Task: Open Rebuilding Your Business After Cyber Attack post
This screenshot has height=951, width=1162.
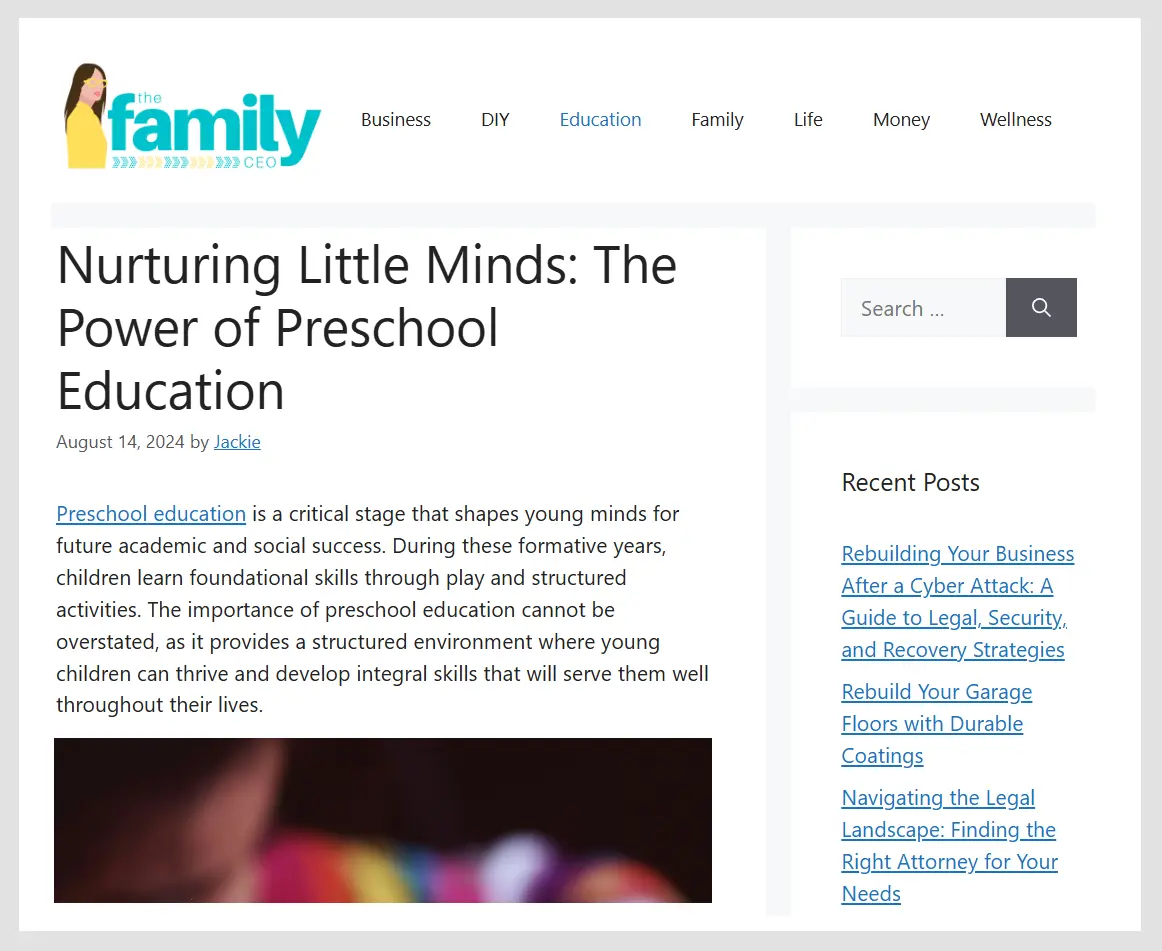Action: click(x=957, y=601)
